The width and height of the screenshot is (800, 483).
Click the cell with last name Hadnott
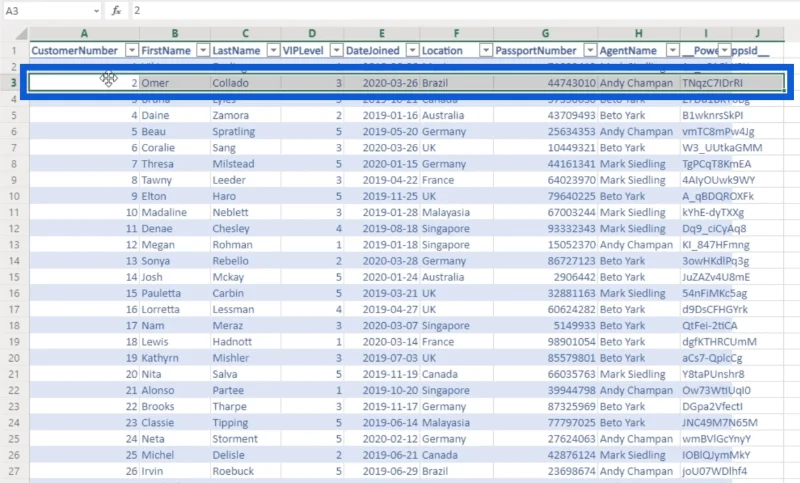click(245, 342)
